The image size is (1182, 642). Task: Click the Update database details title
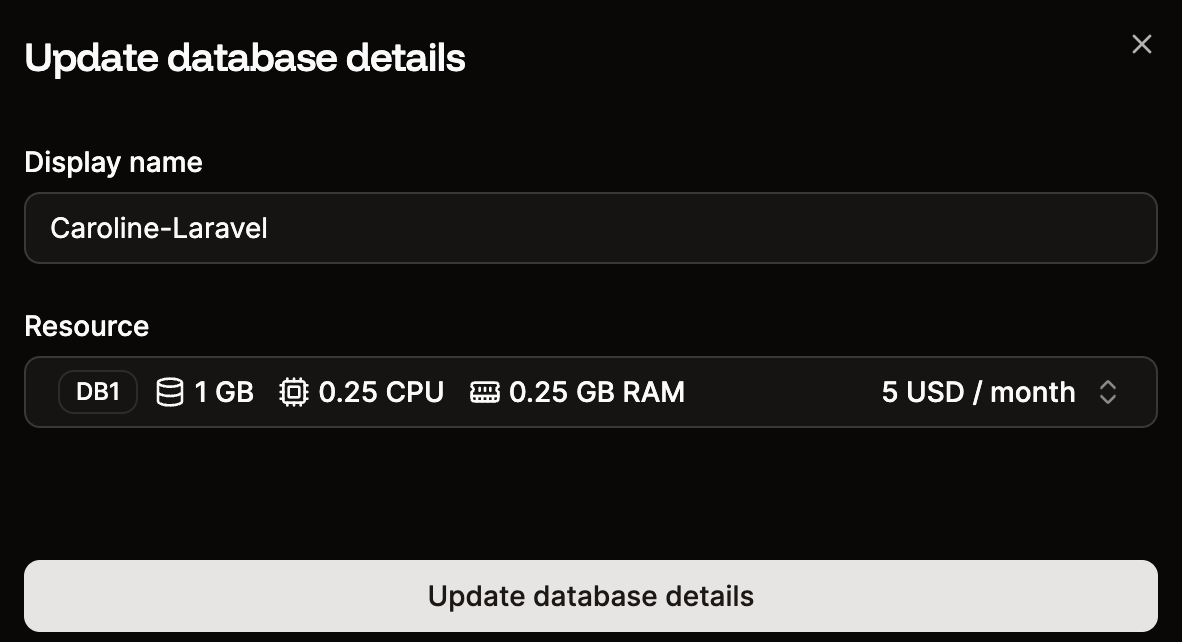(244, 58)
